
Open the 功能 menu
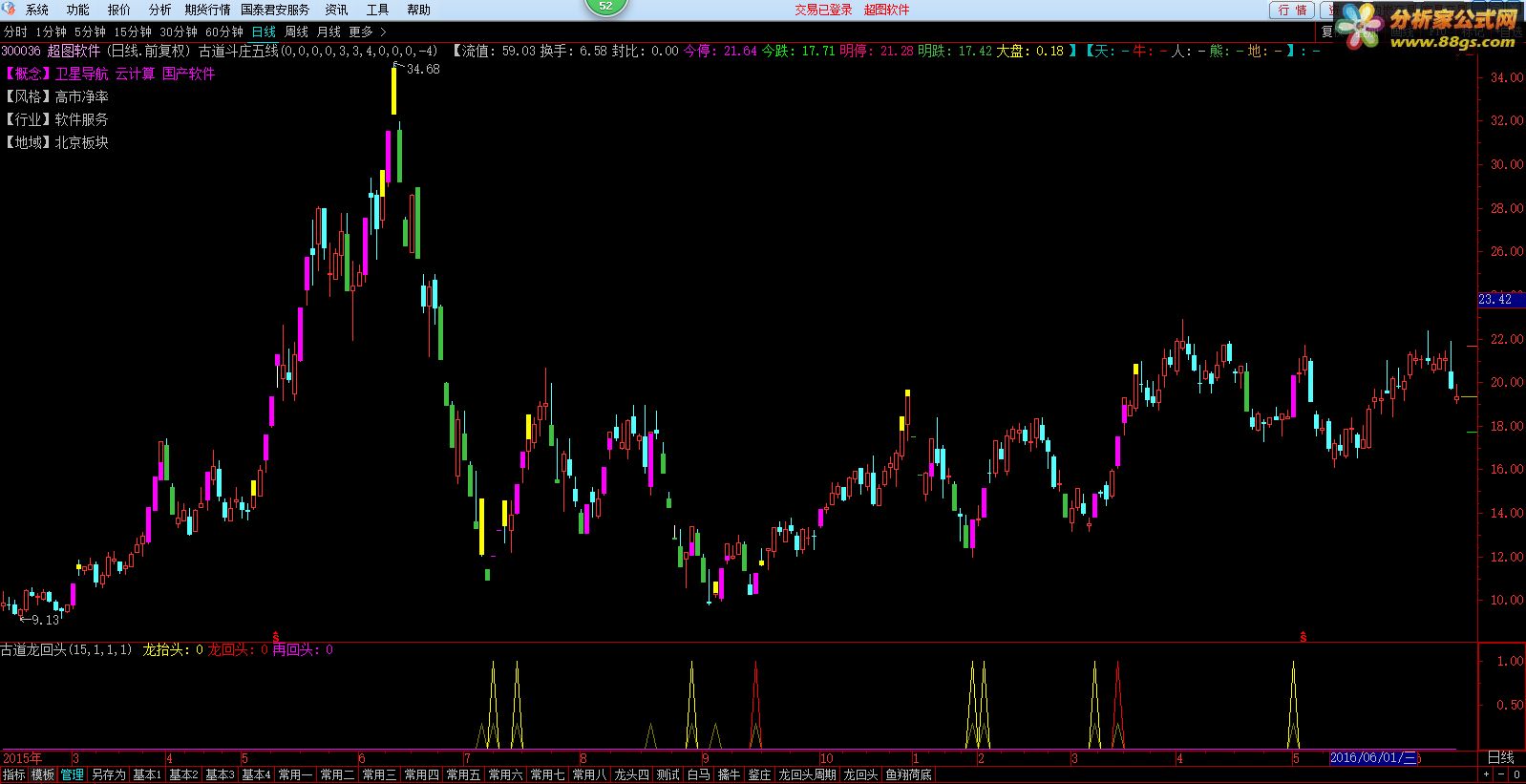(78, 10)
